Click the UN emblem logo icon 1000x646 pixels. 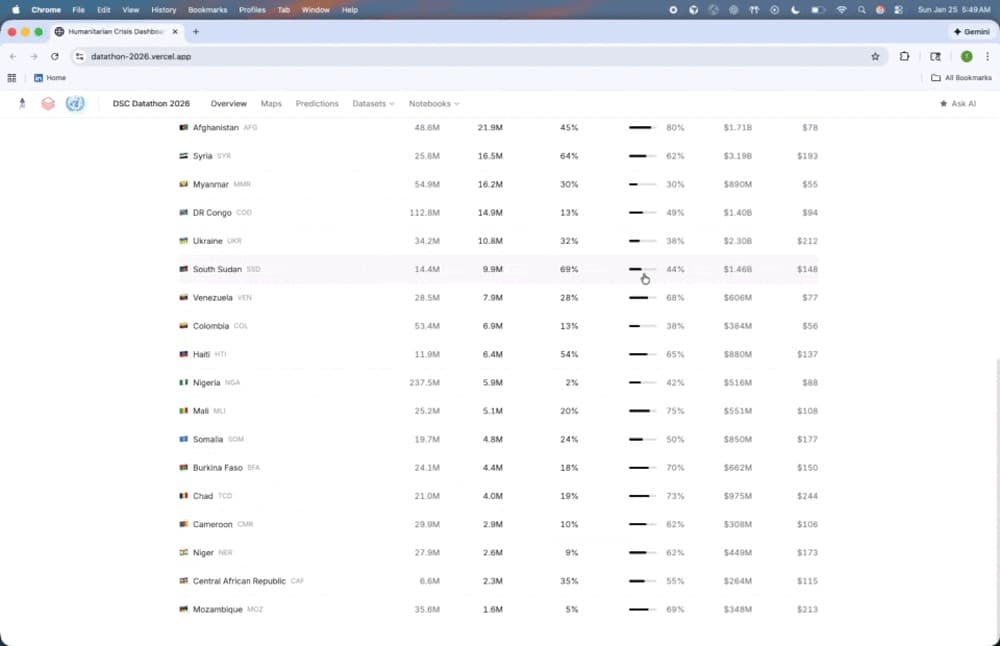pos(75,103)
